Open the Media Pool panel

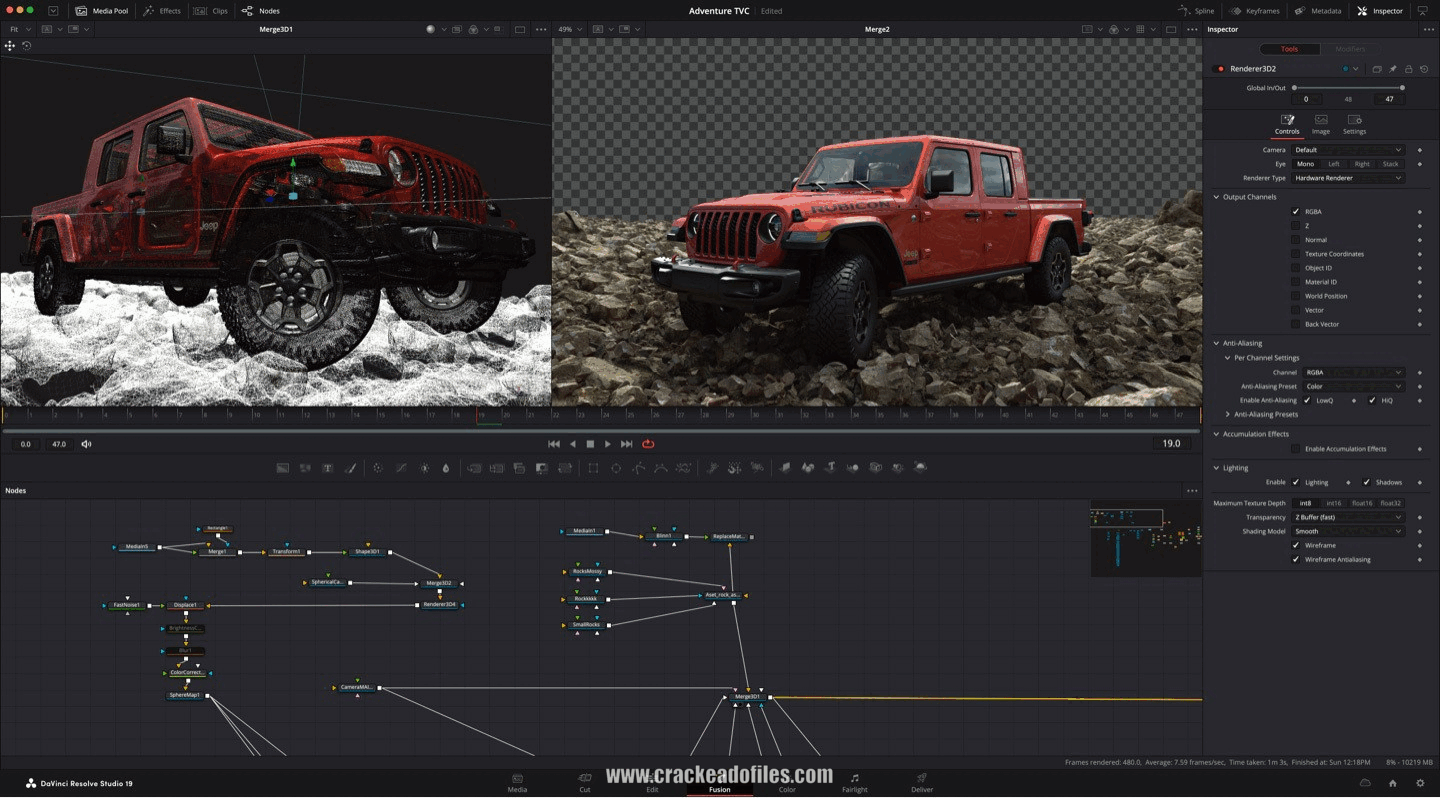[x=102, y=11]
